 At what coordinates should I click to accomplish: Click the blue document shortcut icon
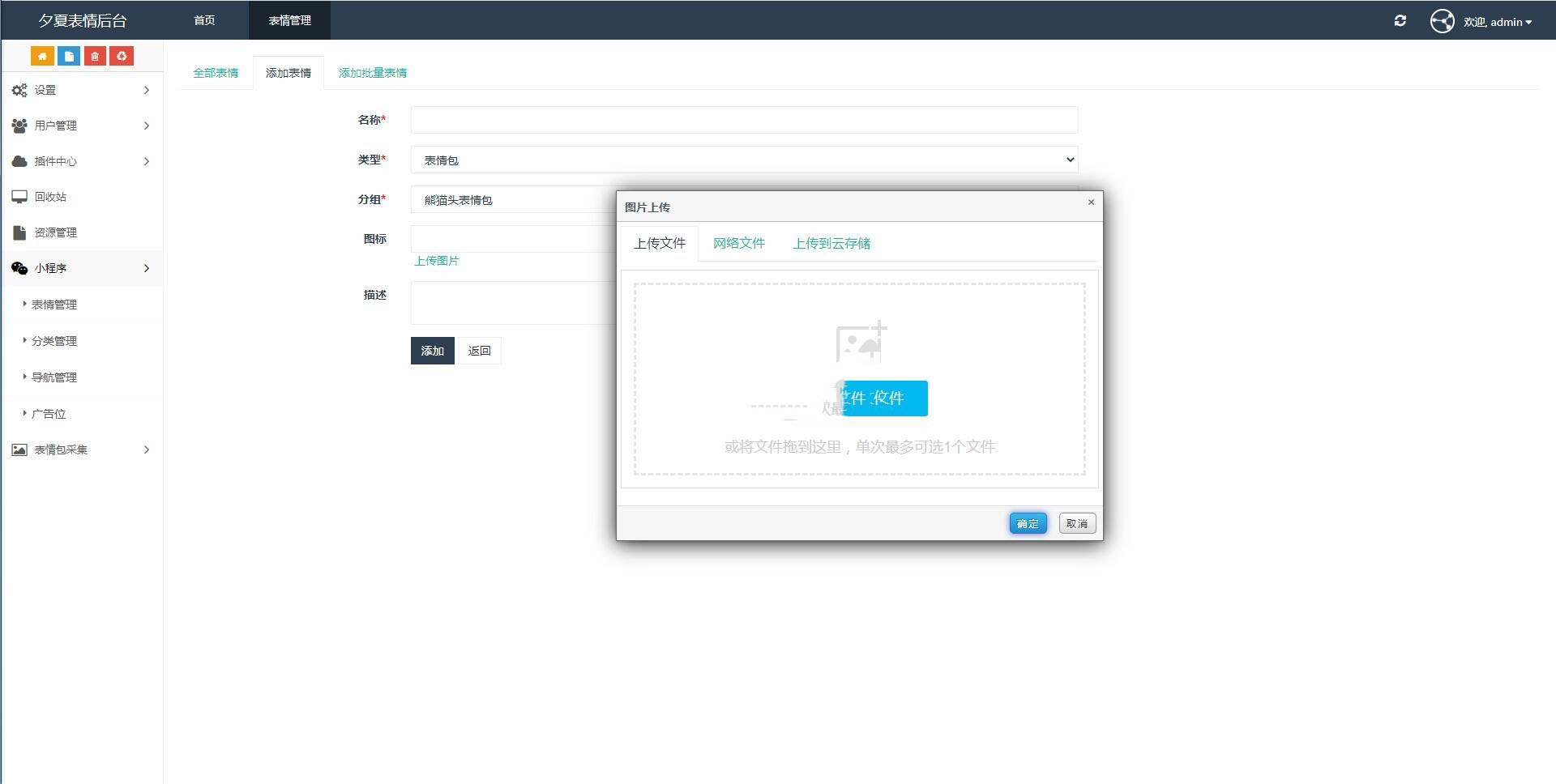point(69,56)
